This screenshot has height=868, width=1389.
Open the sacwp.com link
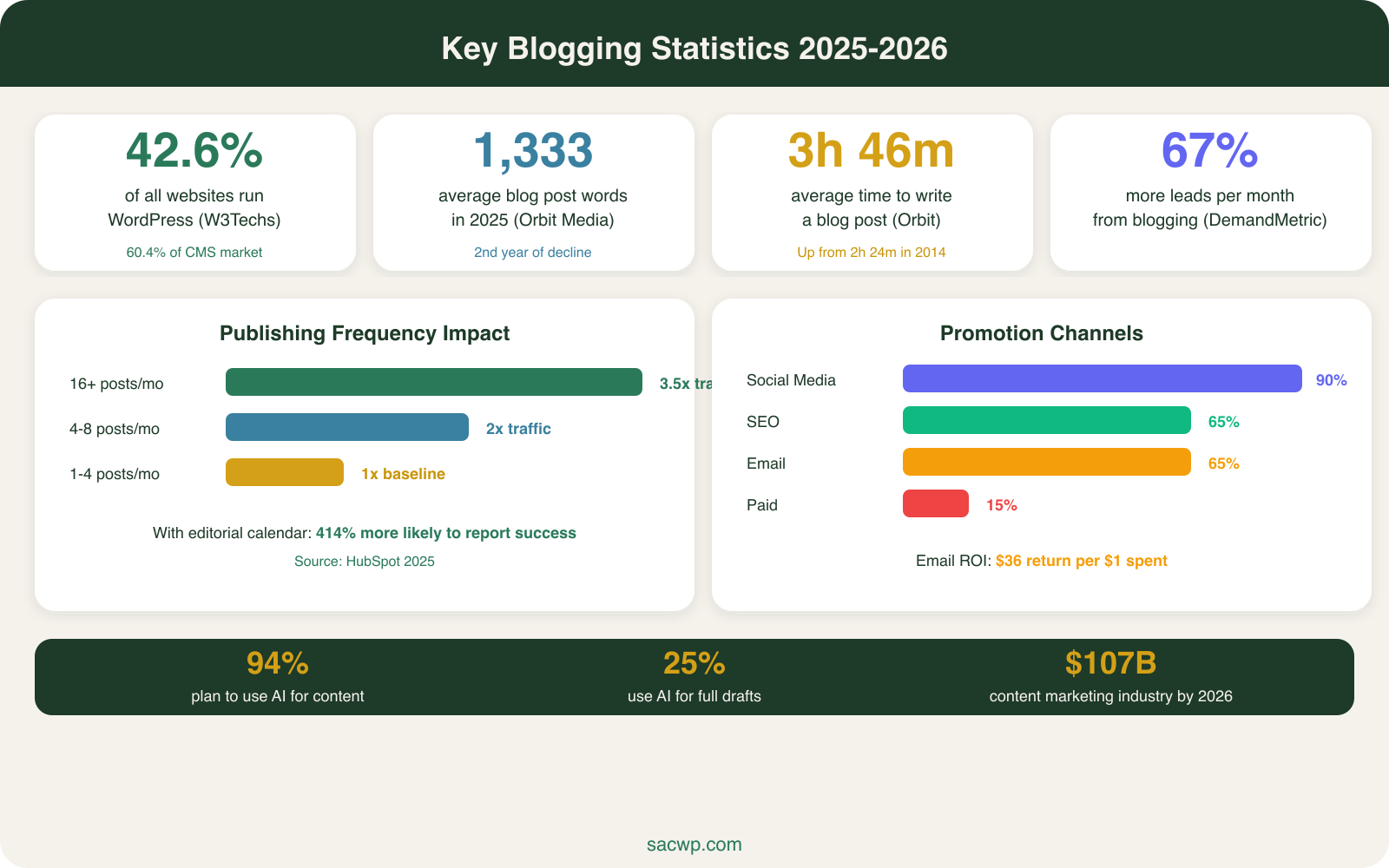[694, 844]
